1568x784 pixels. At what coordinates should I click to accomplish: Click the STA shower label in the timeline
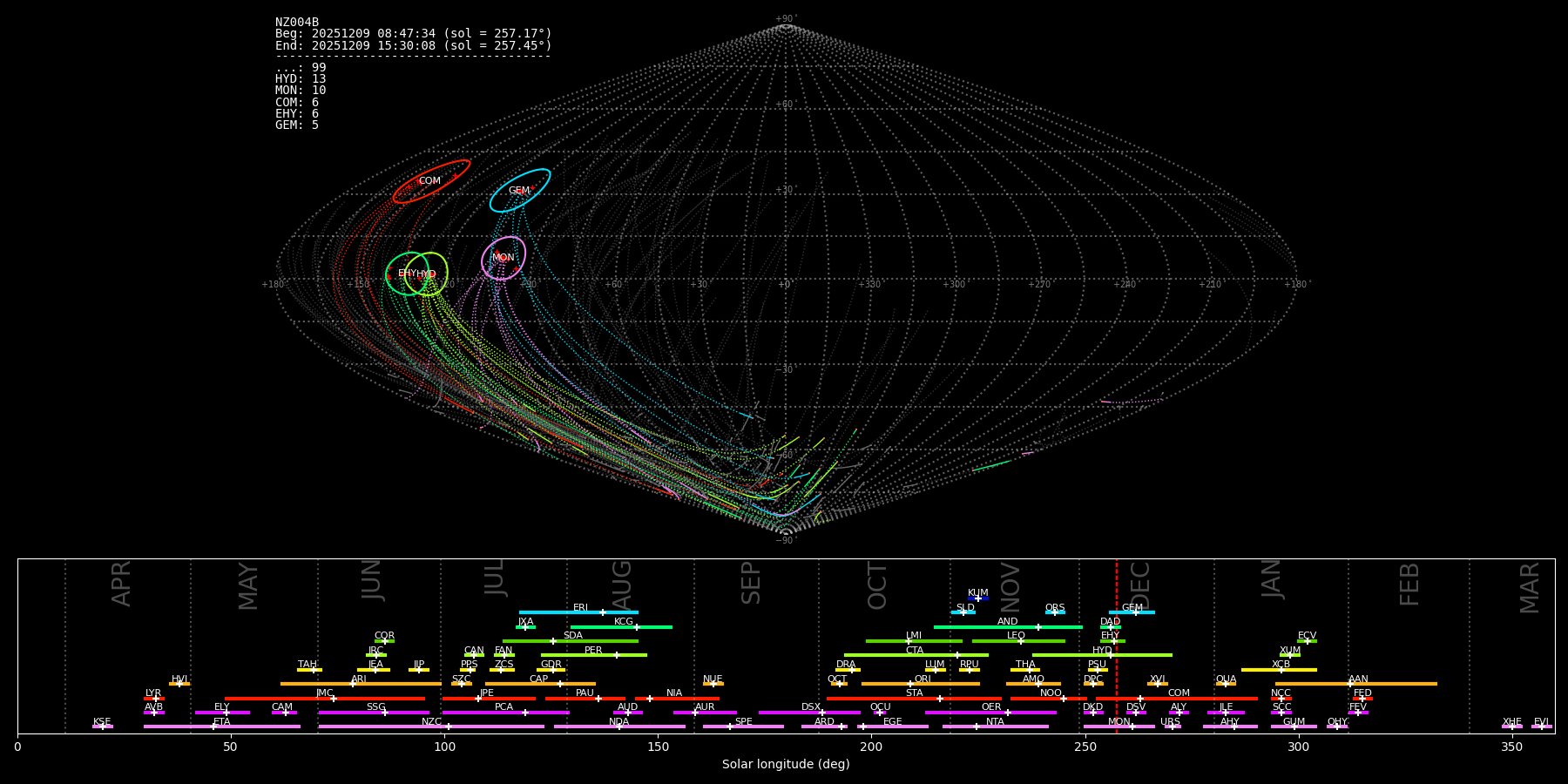pos(914,693)
